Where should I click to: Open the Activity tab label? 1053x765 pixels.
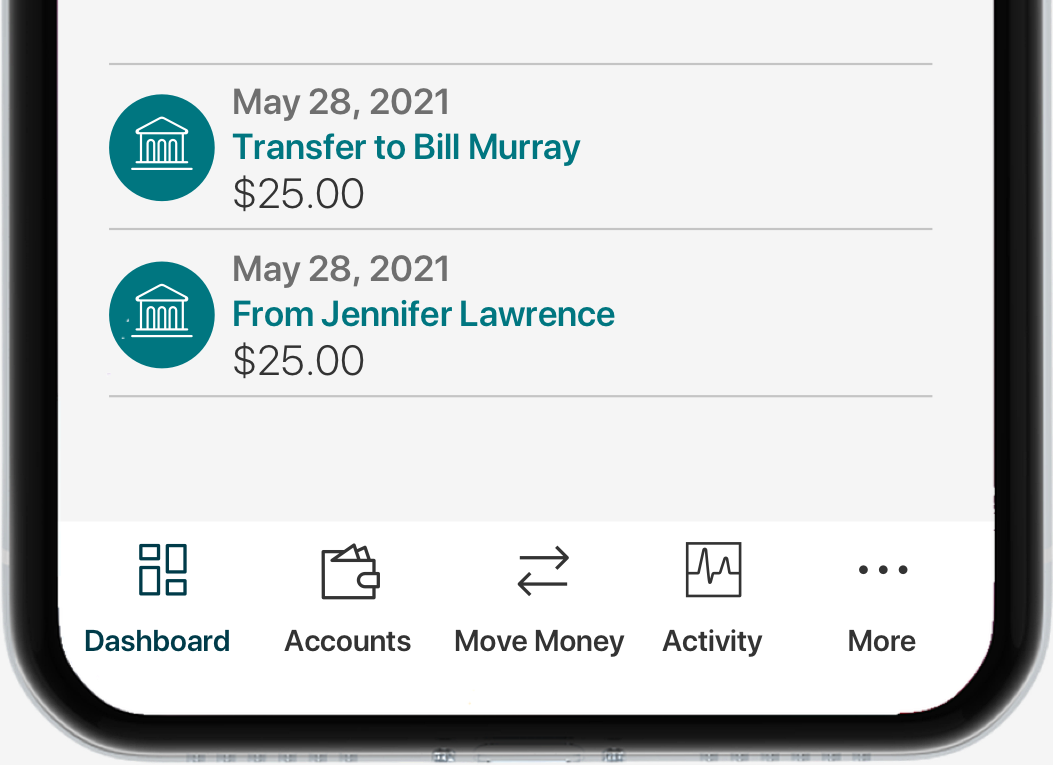coord(713,641)
